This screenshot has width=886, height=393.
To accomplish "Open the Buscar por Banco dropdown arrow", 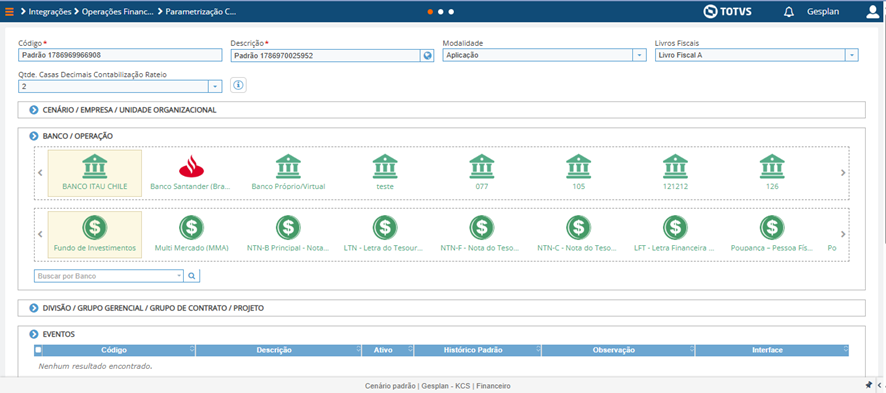I will coord(180,276).
